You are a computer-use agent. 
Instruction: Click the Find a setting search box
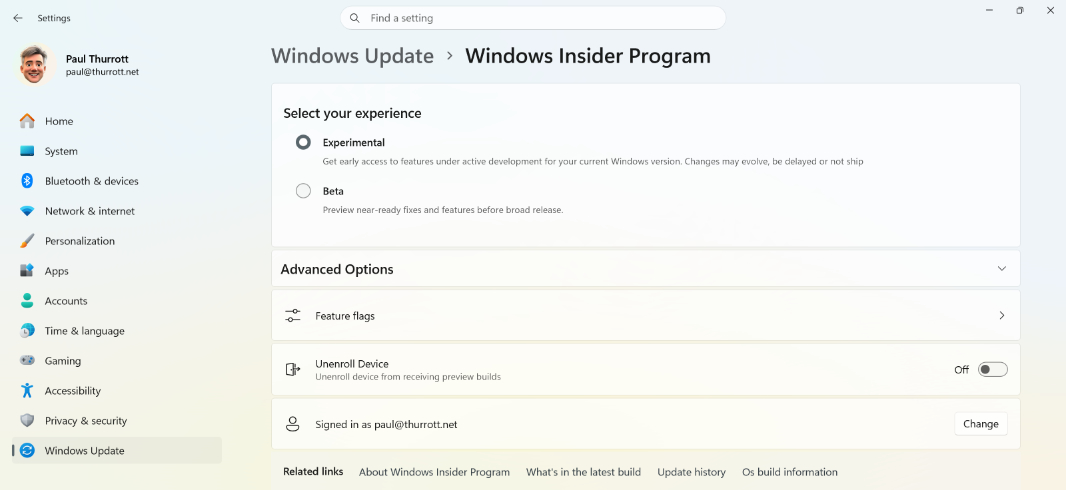click(x=532, y=18)
